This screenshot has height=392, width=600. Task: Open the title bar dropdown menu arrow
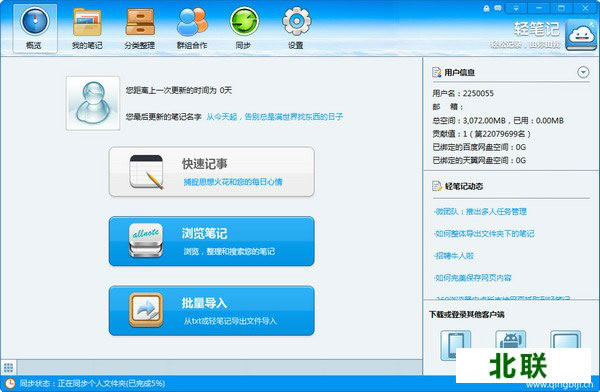pos(516,8)
